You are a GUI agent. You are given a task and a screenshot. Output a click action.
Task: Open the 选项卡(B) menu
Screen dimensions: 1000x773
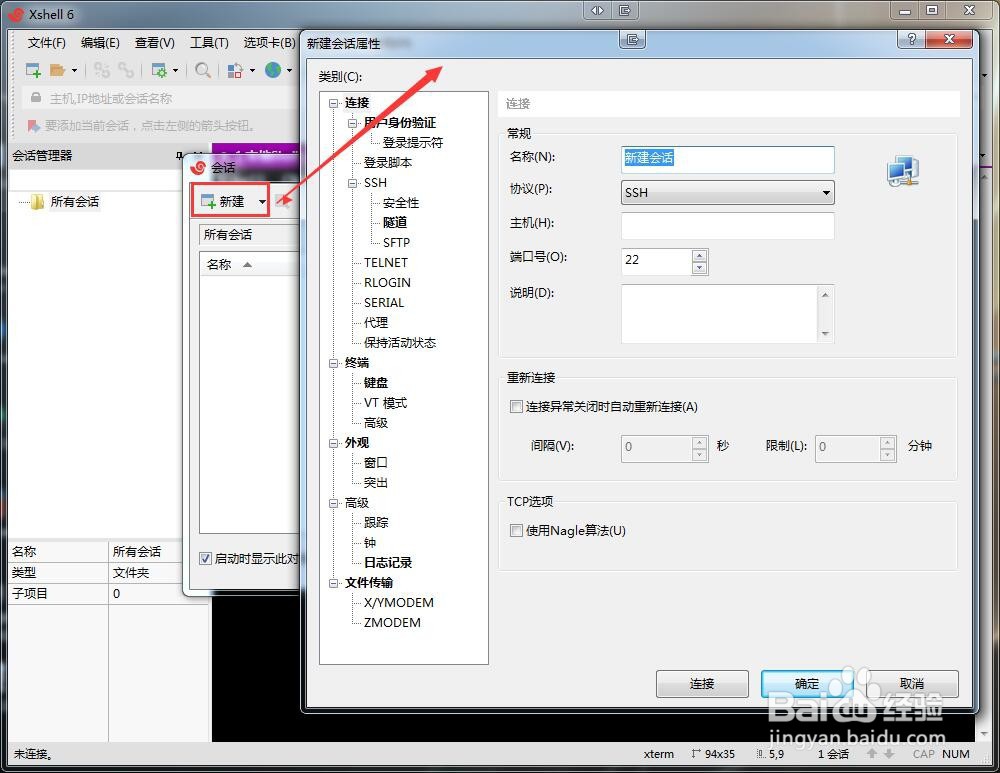[x=269, y=43]
